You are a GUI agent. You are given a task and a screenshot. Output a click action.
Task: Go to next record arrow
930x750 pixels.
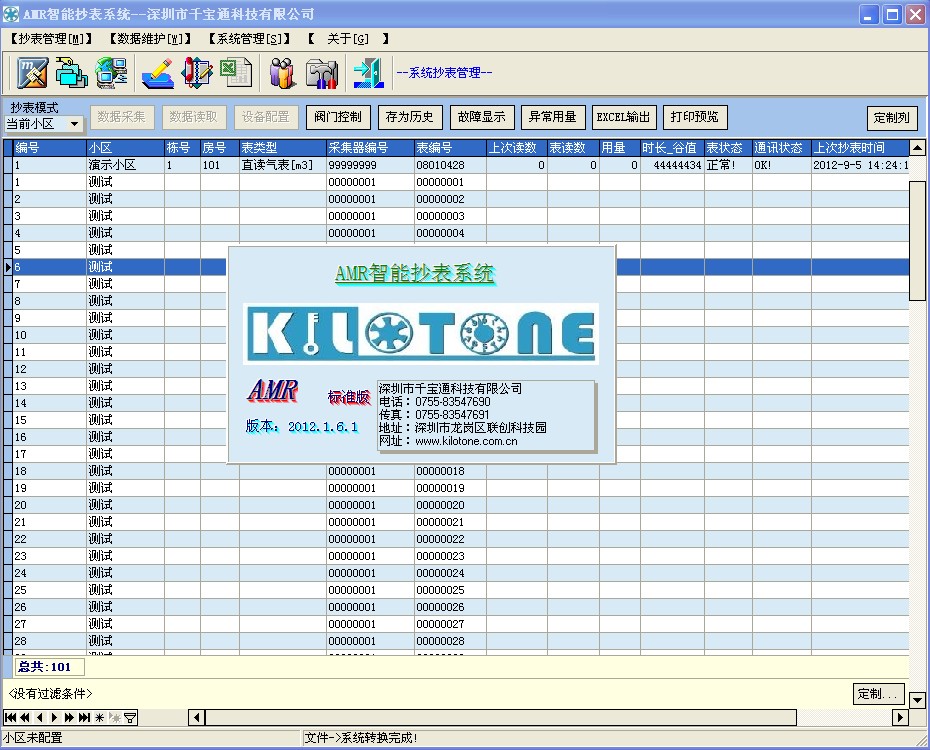point(55,717)
